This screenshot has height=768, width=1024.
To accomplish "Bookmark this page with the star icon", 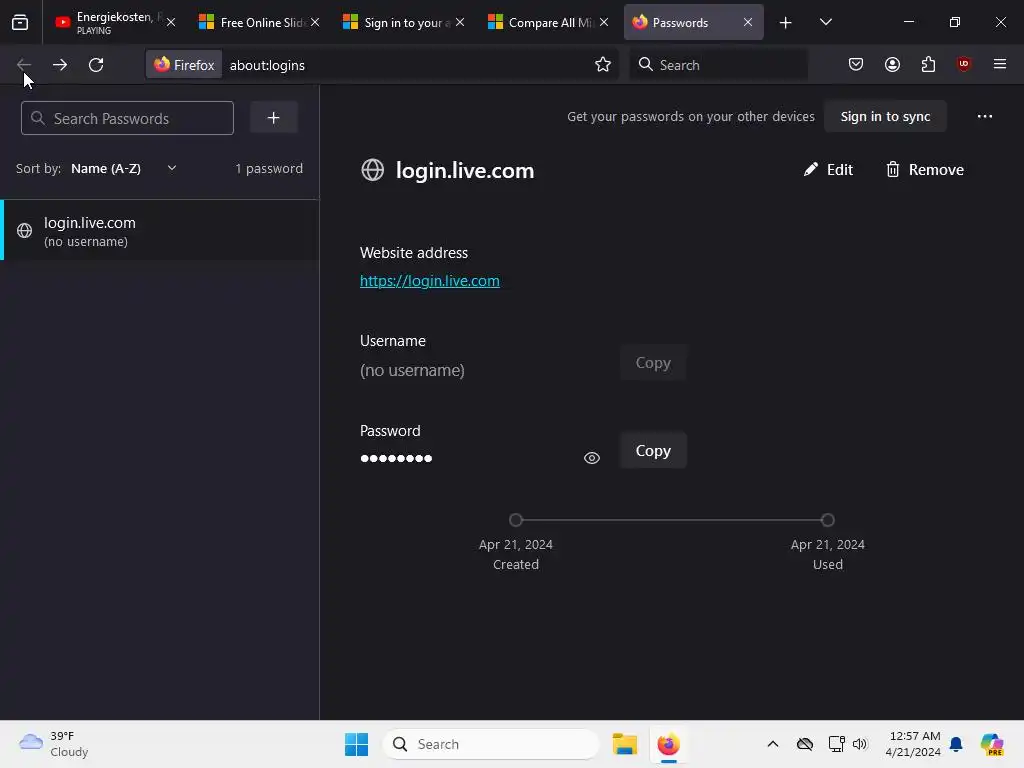I will 603,65.
